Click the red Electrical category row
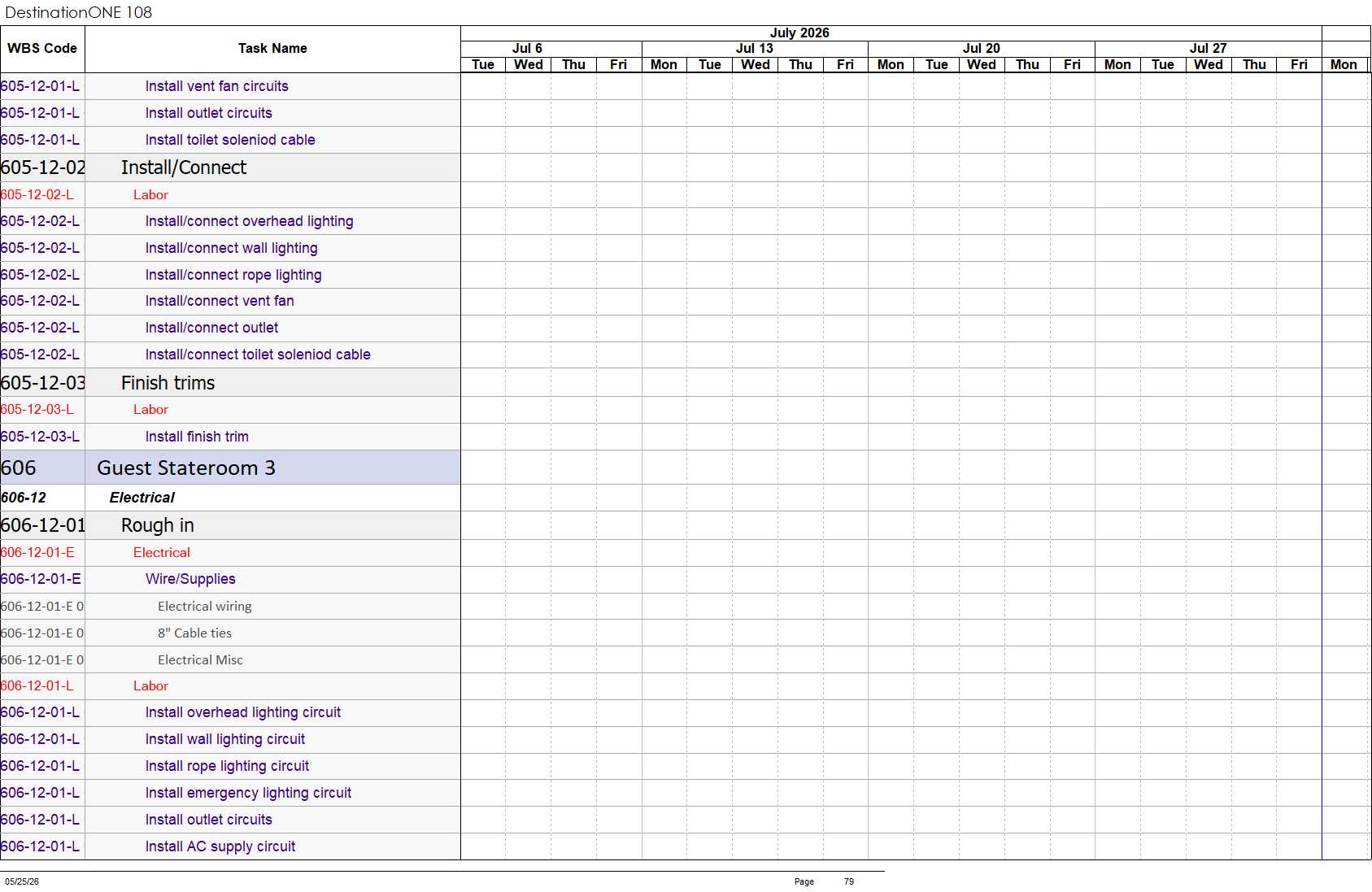Image resolution: width=1372 pixels, height=892 pixels. [230, 553]
